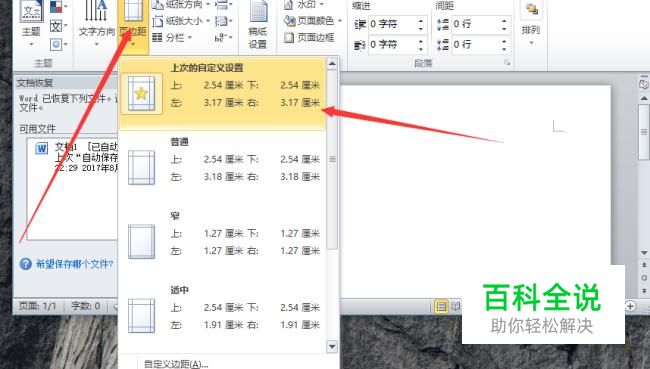Open the line numbers icon menu
The width and height of the screenshot is (650, 369).
(x=224, y=21)
